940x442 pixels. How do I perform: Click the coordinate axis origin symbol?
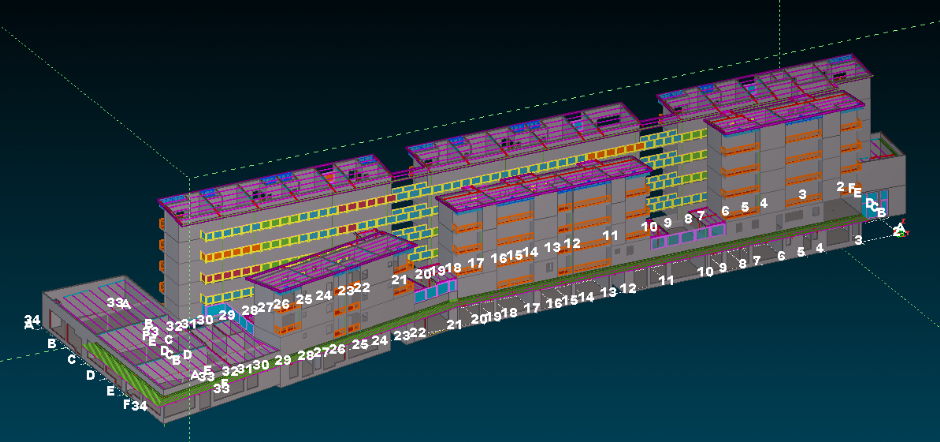click(x=899, y=229)
